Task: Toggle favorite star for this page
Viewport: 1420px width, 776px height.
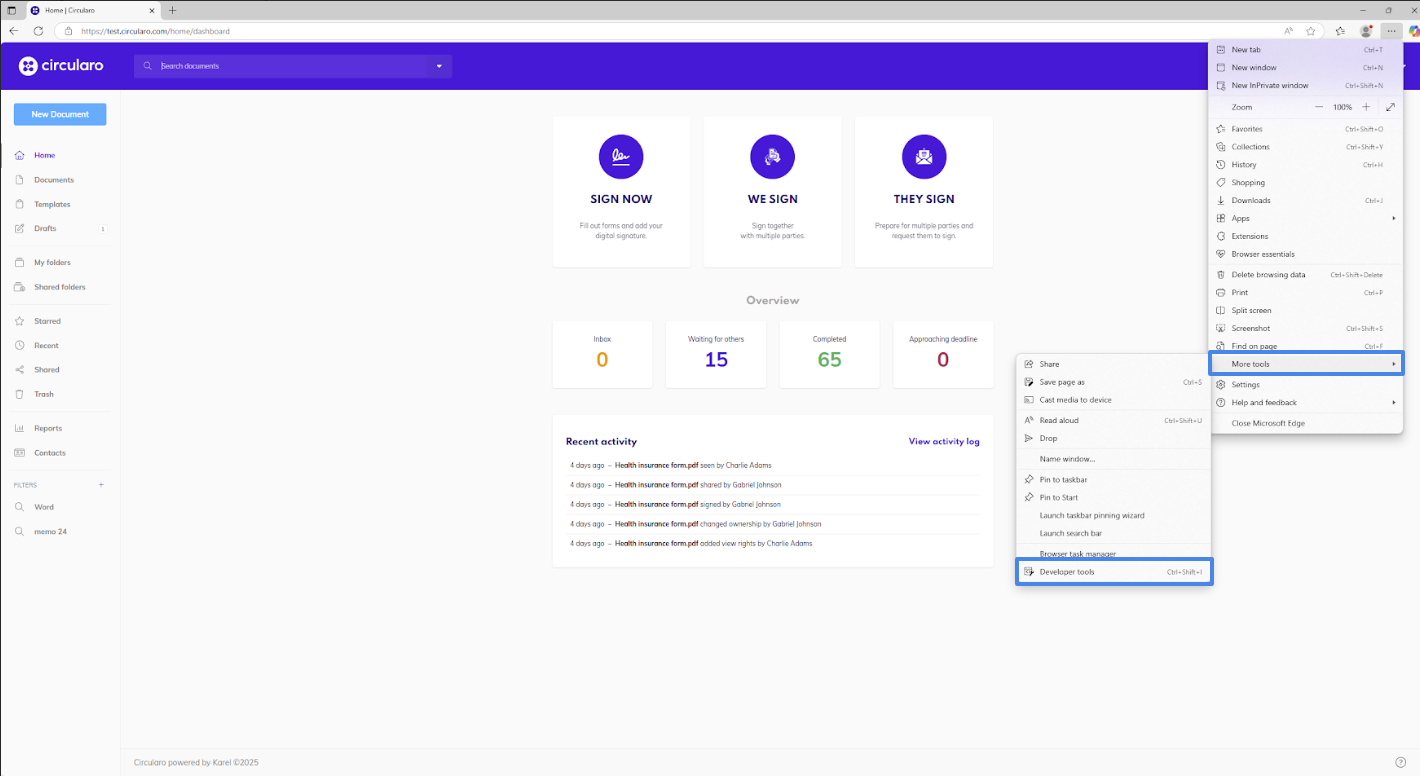Action: 1310,30
